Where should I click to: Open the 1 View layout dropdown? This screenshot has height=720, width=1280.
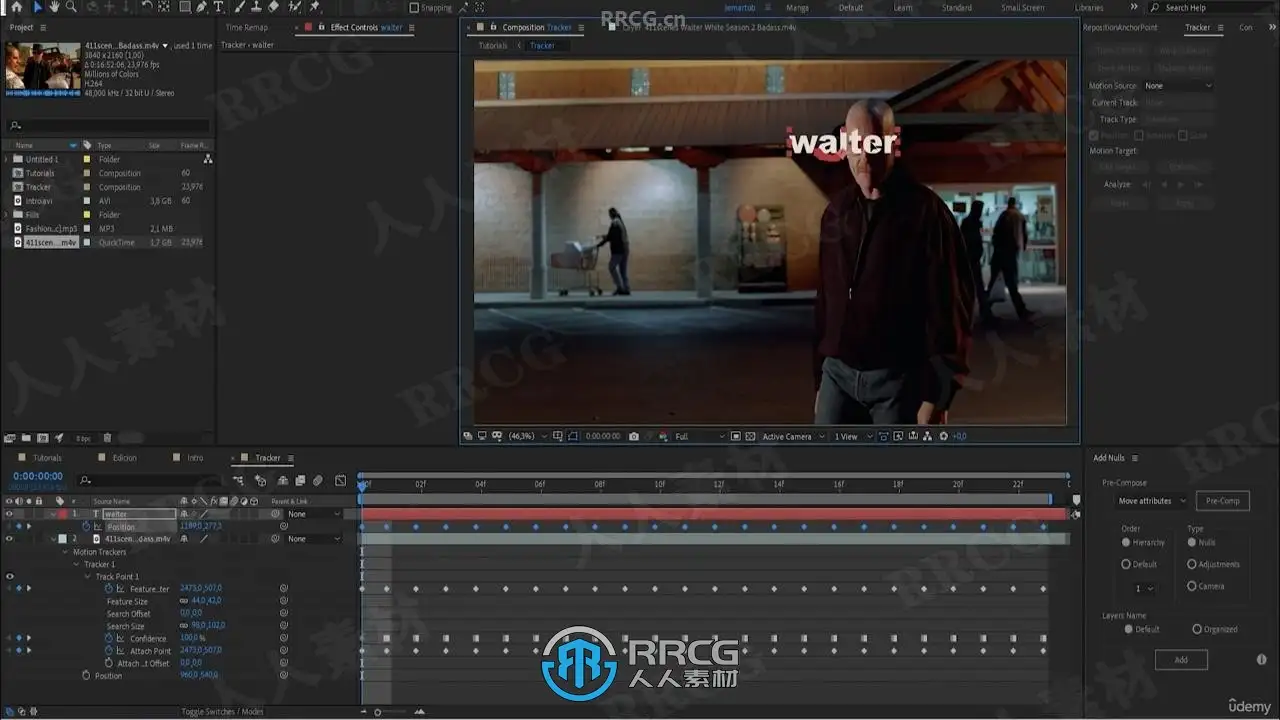pyautogui.click(x=853, y=437)
